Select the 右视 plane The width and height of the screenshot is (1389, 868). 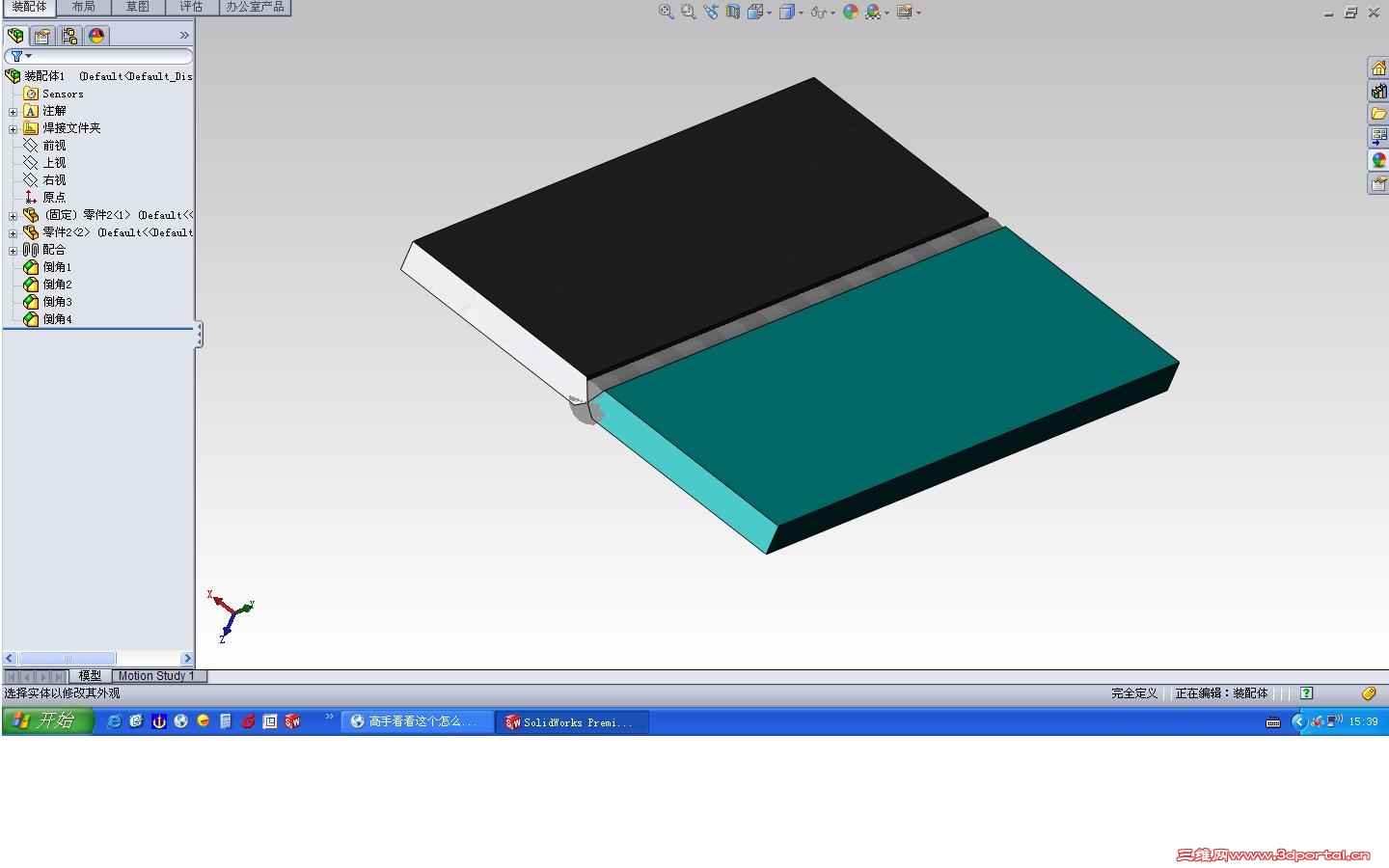coord(54,180)
